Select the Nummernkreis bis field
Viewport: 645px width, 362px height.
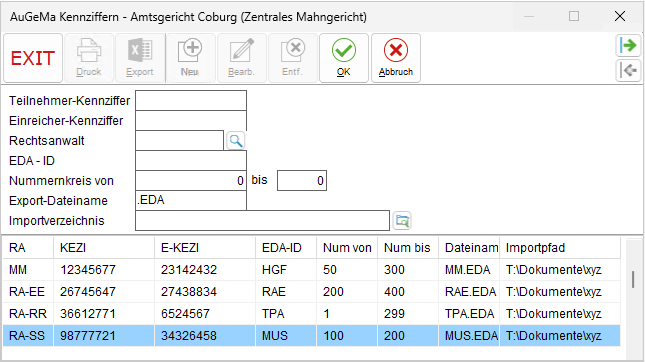(302, 181)
